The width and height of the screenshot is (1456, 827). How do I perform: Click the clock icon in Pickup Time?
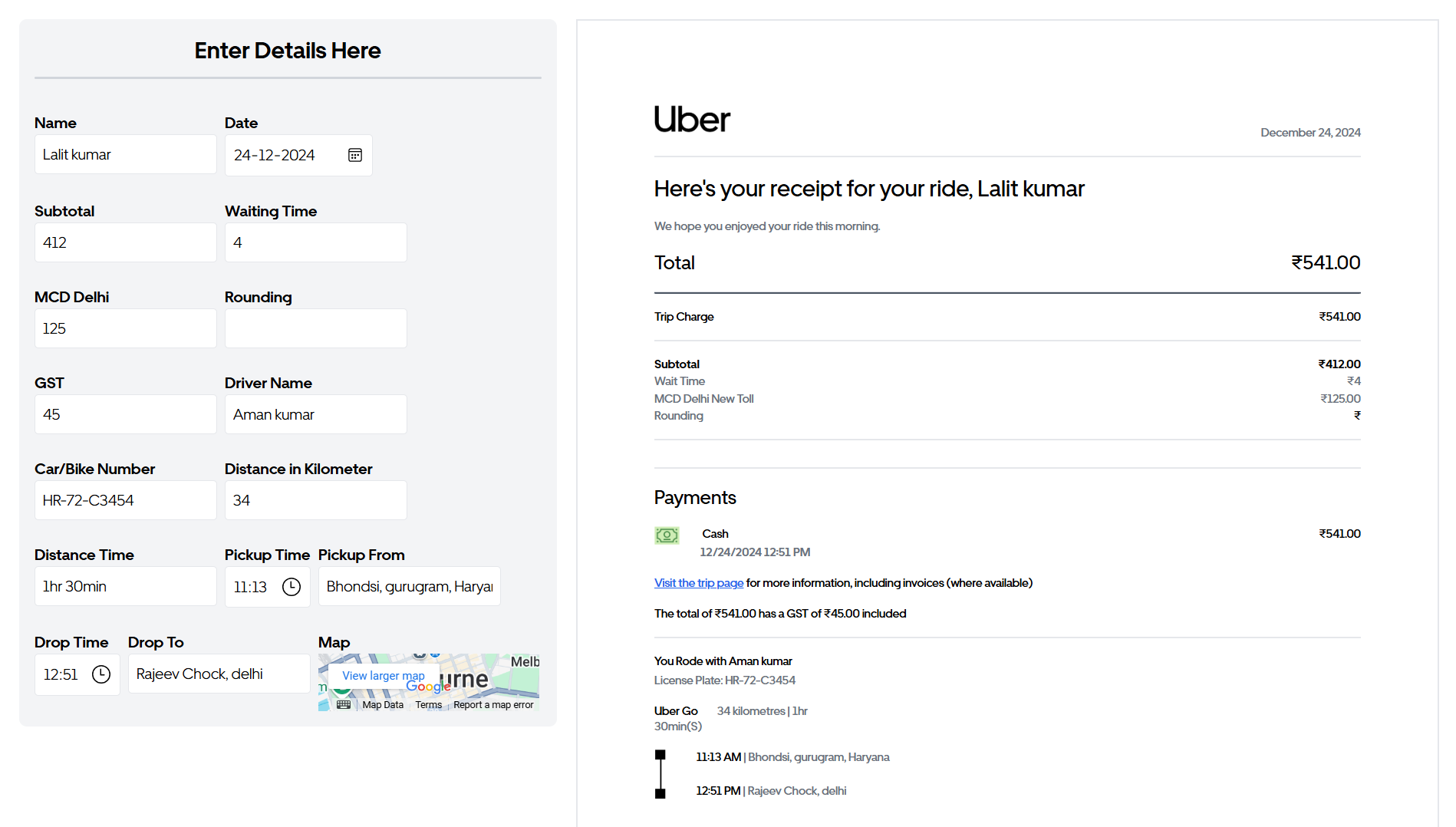[292, 587]
